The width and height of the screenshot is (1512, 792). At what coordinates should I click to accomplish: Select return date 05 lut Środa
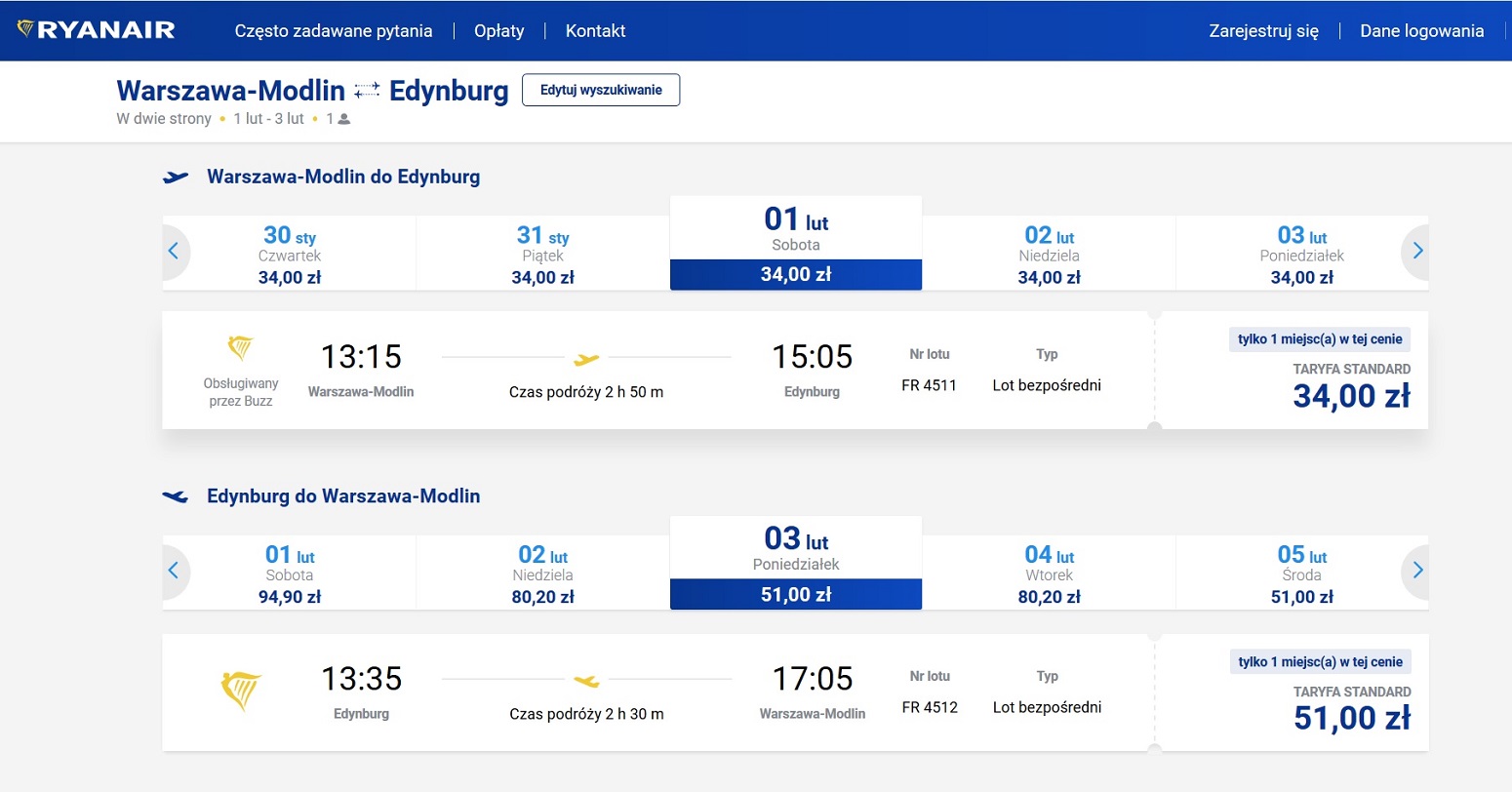1302,574
